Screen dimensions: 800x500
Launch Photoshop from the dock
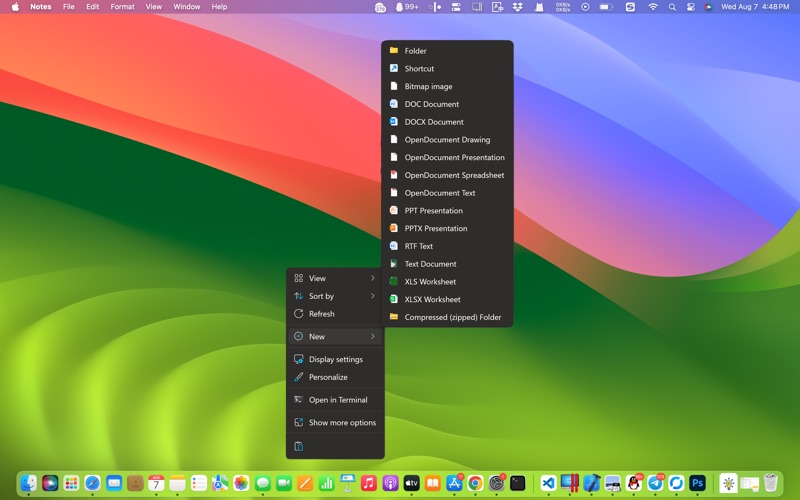coord(698,484)
